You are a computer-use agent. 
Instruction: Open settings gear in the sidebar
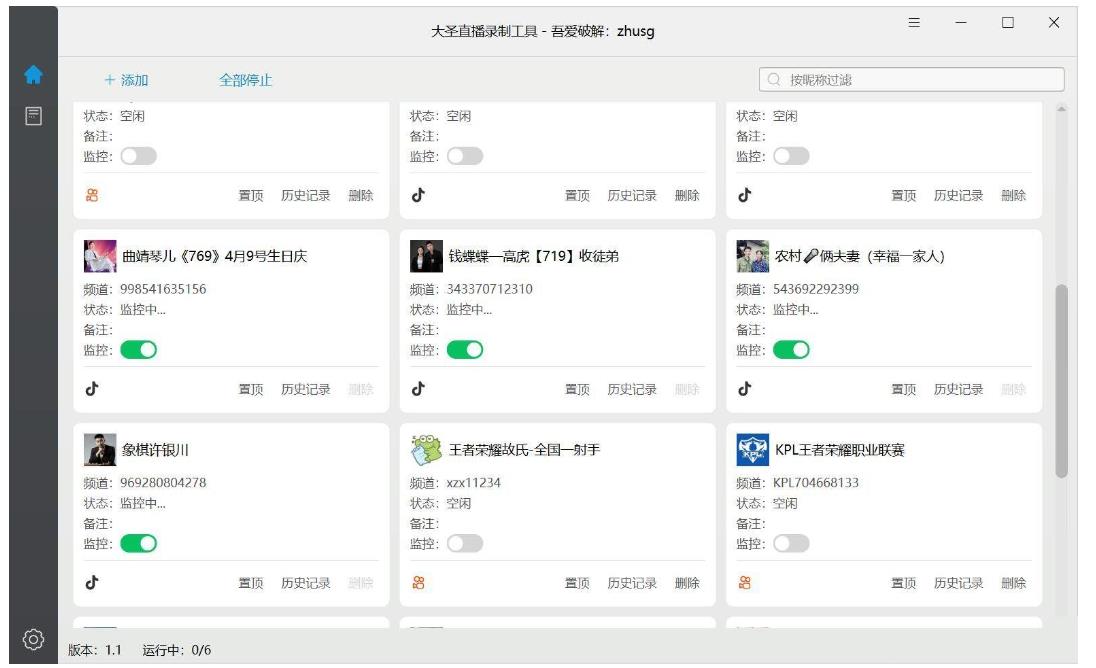pos(33,639)
